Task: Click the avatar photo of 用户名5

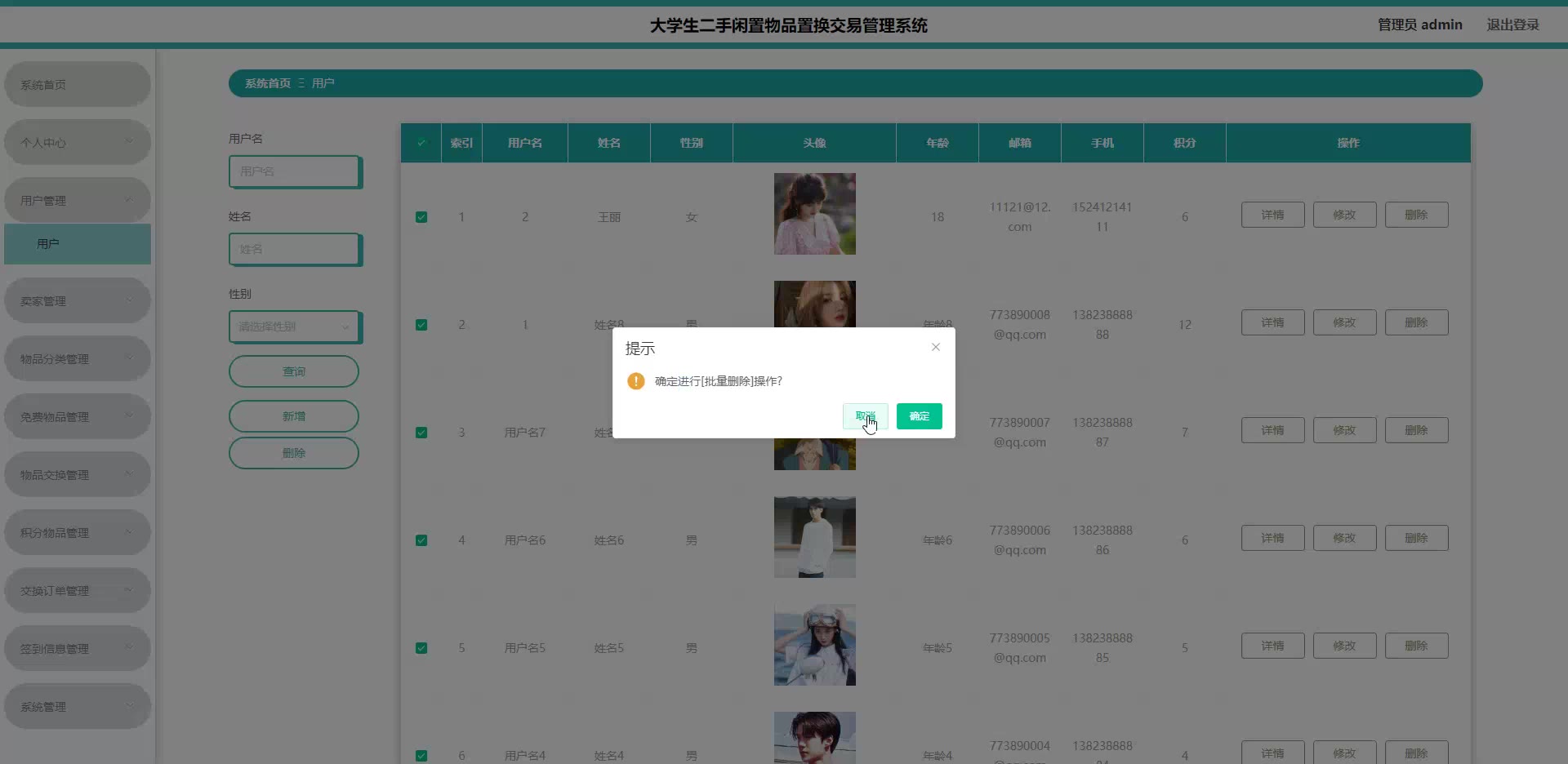Action: click(x=815, y=645)
